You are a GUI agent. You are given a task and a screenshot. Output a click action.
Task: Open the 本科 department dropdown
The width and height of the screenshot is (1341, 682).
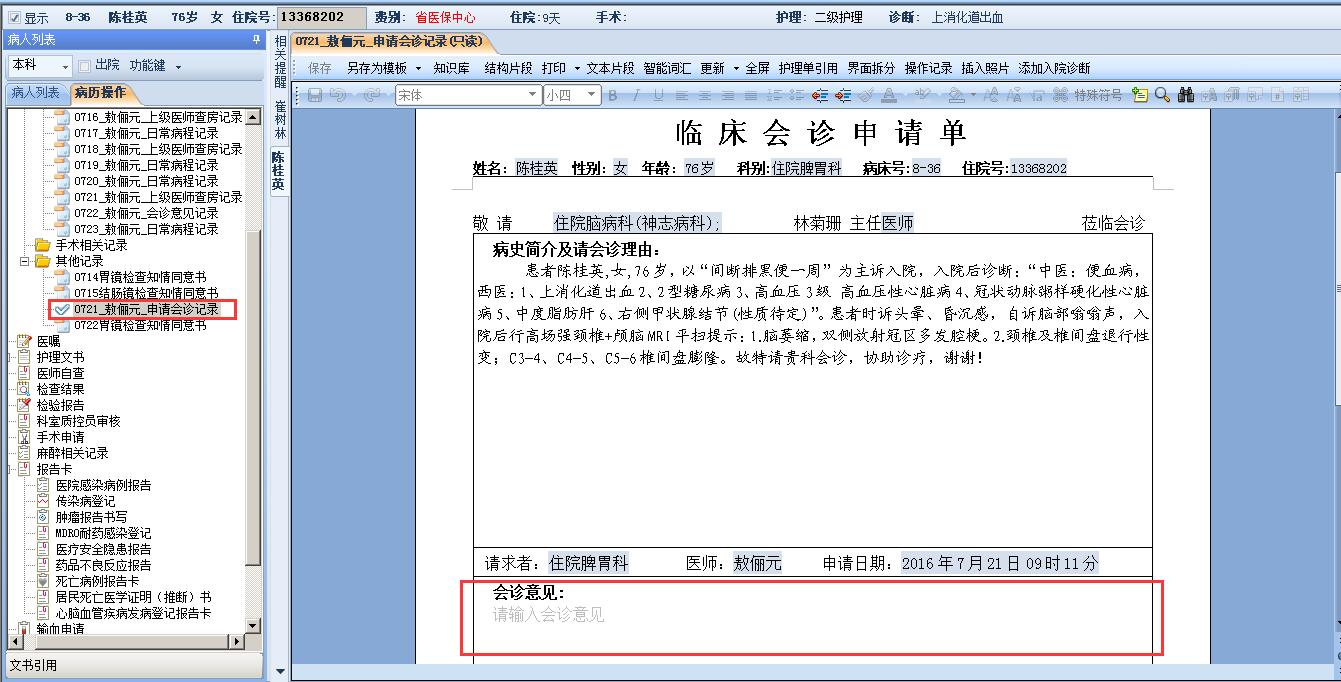pyautogui.click(x=65, y=66)
